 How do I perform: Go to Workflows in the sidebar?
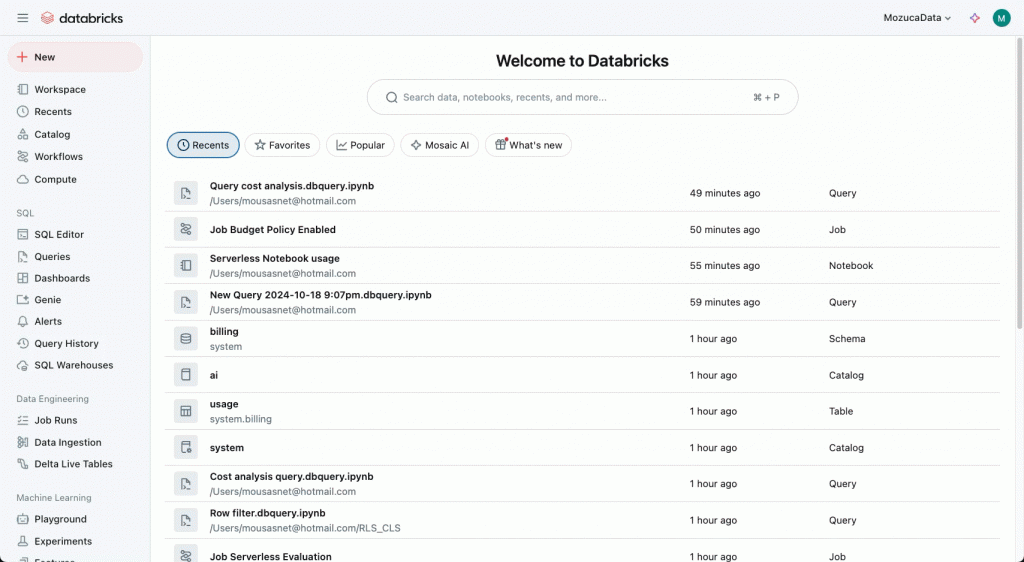click(58, 157)
